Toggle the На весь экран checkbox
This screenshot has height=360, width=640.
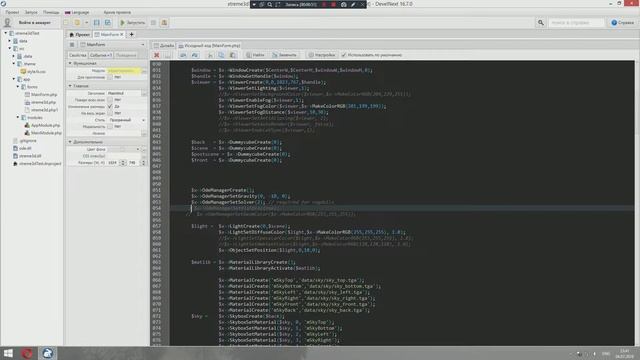coord(110,113)
